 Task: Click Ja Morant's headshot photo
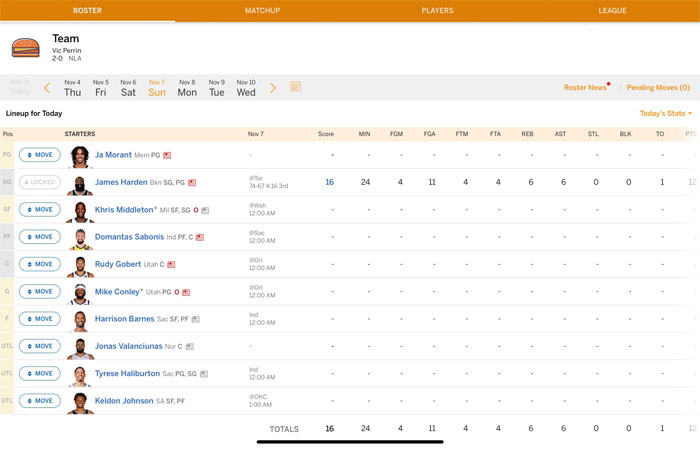[80, 156]
